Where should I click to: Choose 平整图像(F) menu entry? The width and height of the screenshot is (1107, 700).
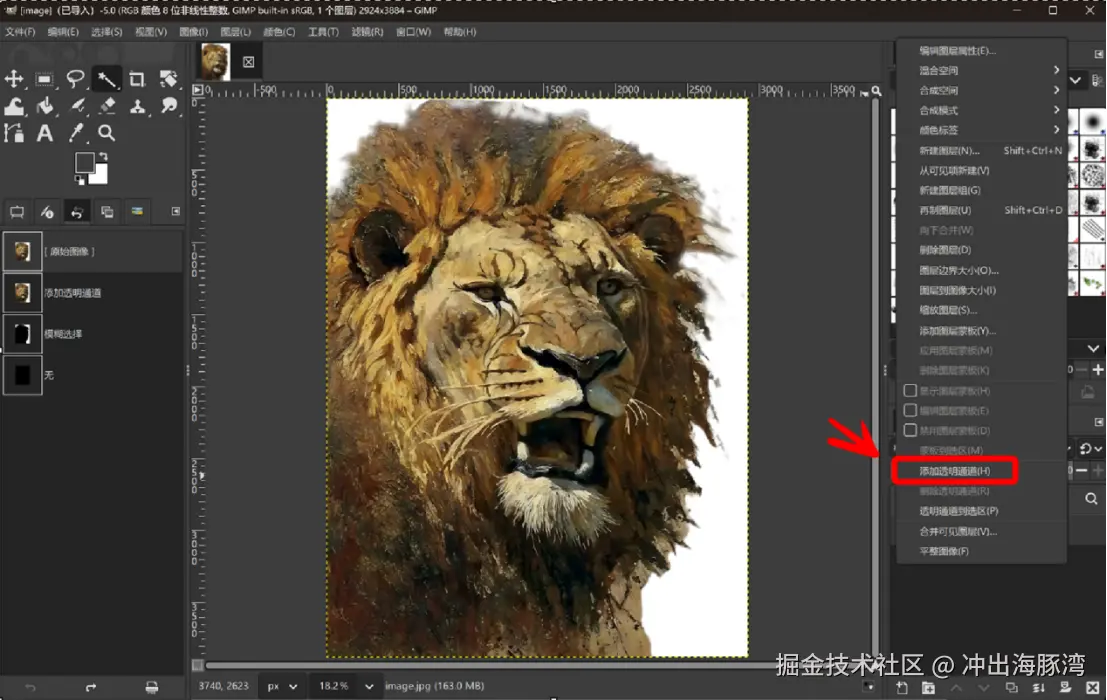981,551
